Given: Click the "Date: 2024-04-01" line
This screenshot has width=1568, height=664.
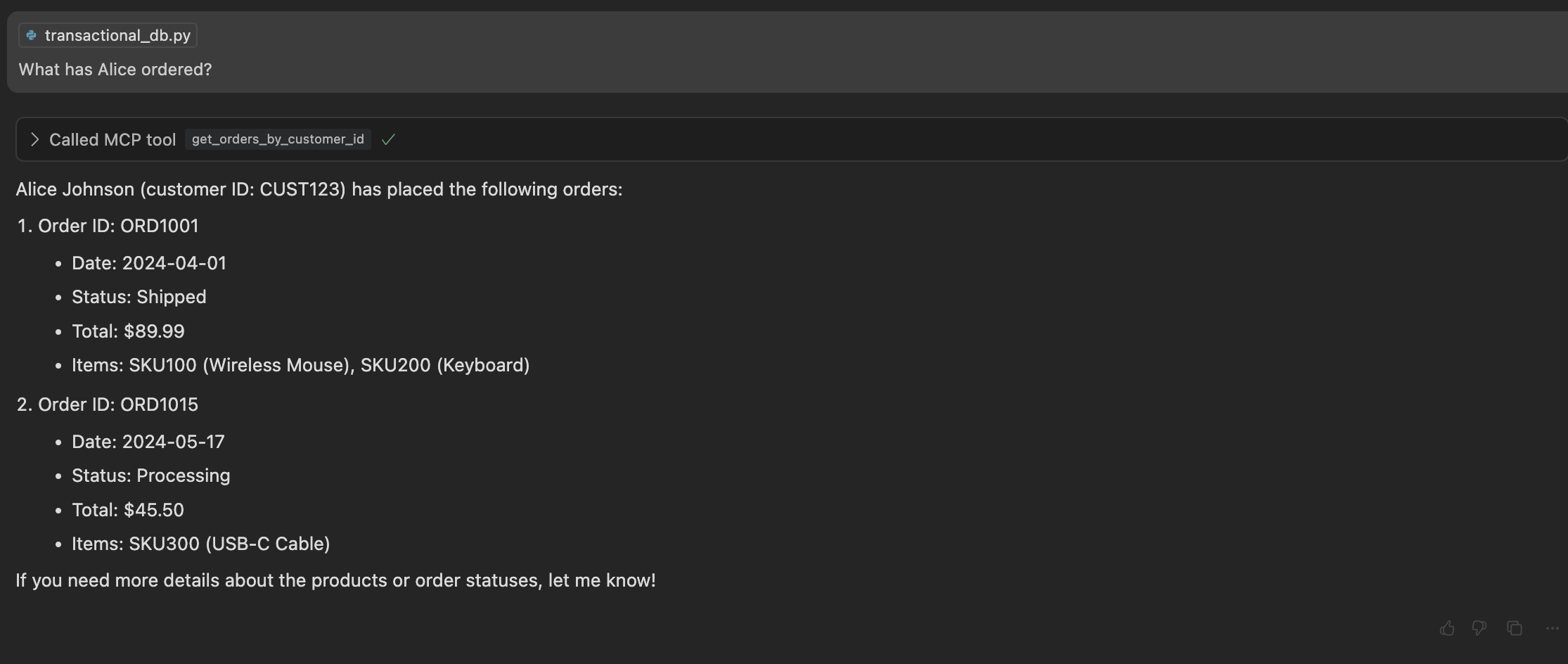Looking at the screenshot, I should coord(149,263).
